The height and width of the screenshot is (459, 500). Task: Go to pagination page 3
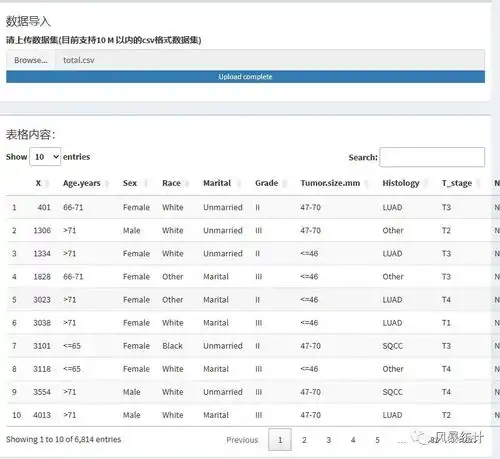(x=329, y=440)
